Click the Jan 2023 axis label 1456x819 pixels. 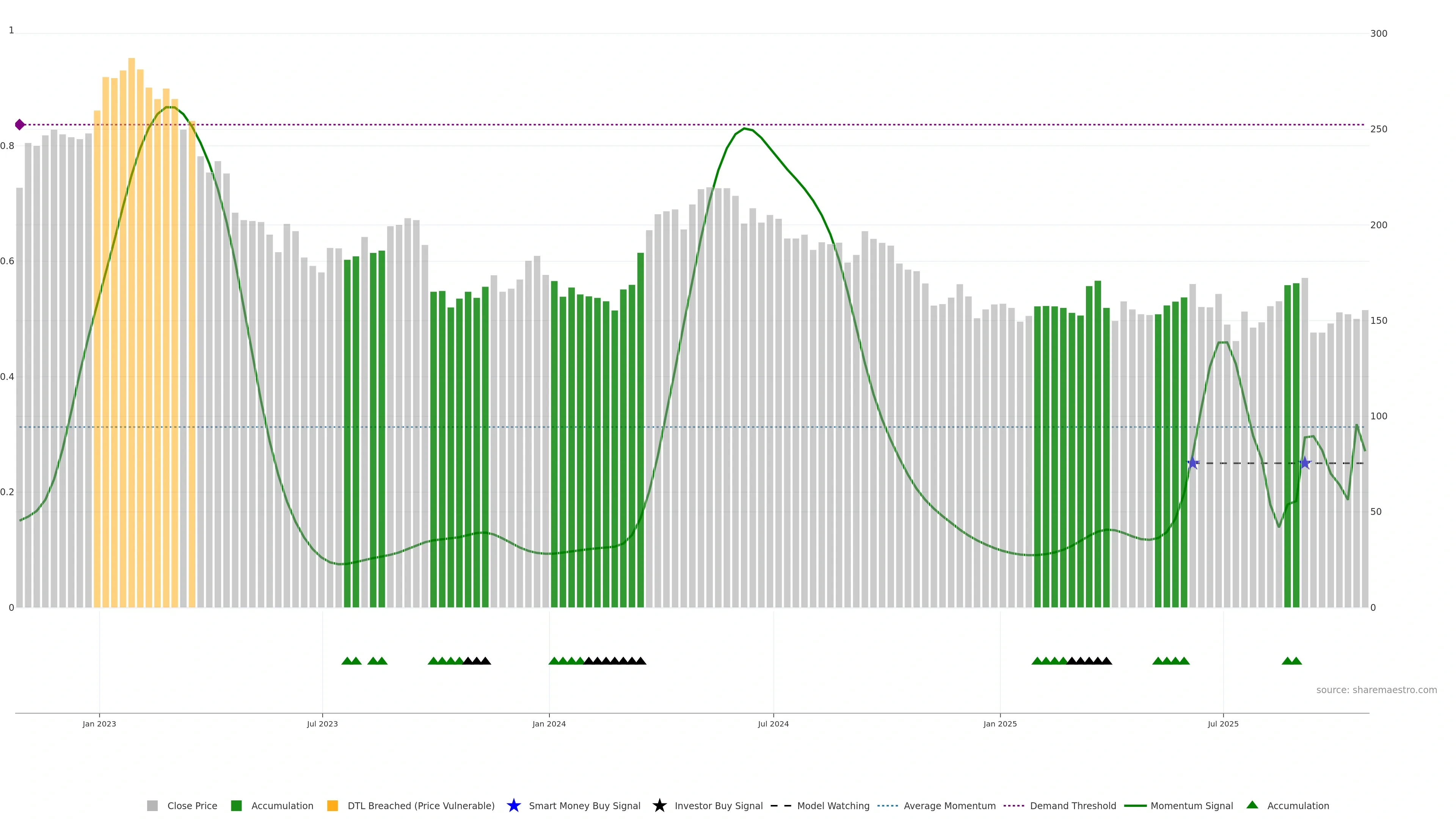pyautogui.click(x=99, y=723)
